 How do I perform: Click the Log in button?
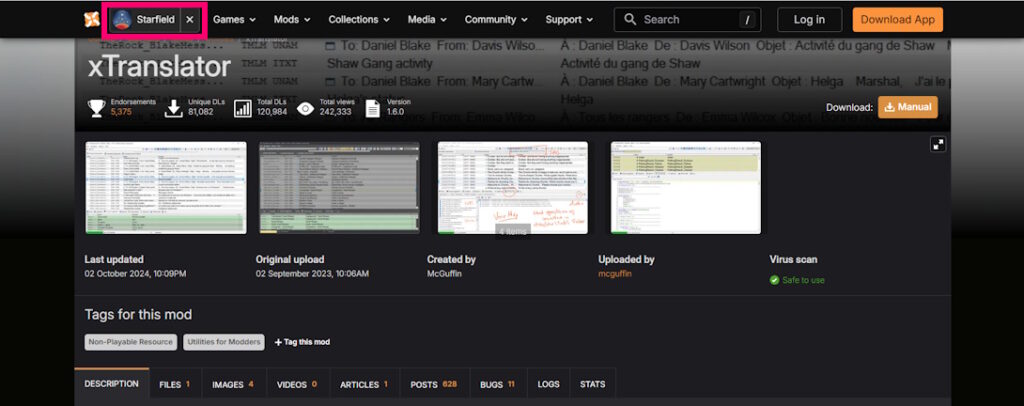[x=809, y=20]
